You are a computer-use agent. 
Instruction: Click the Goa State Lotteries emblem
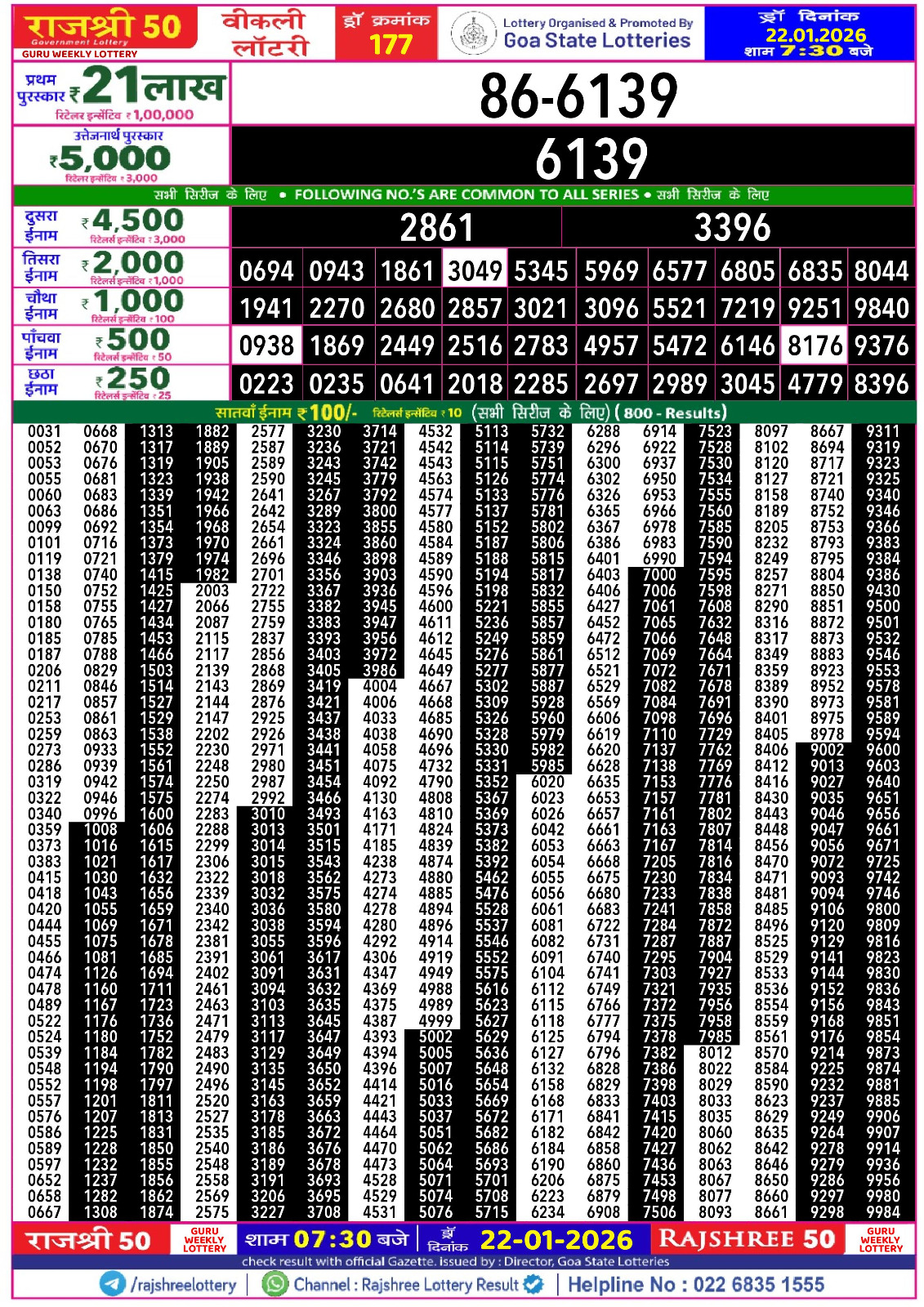473,33
